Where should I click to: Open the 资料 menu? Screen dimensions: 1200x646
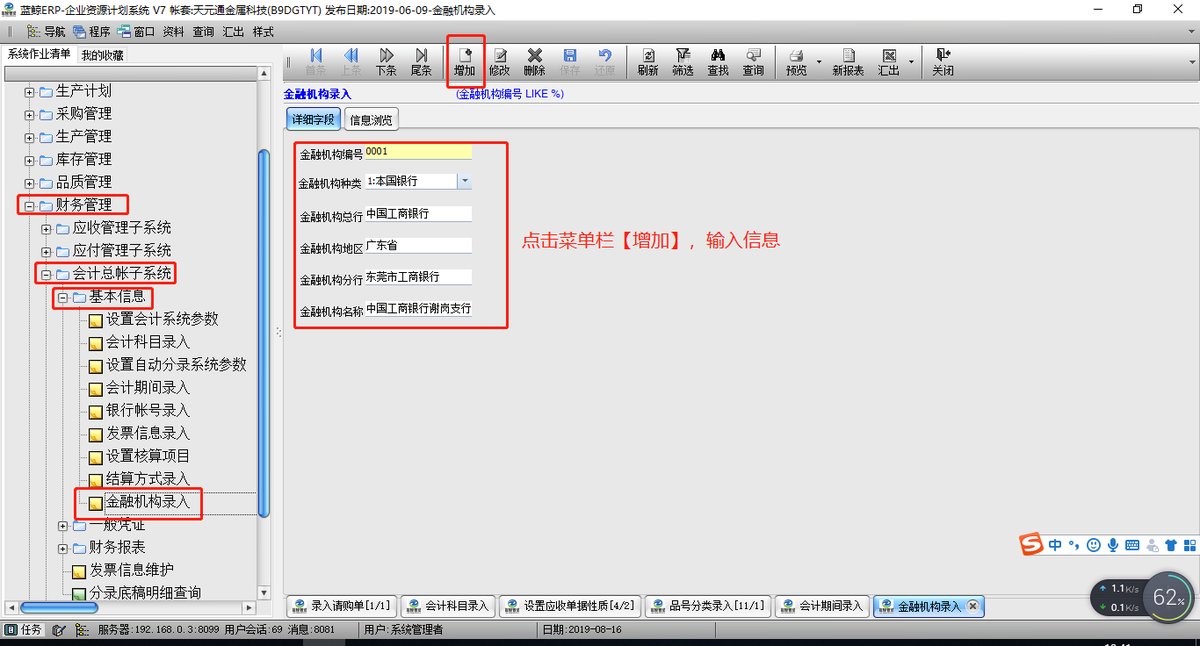(x=173, y=32)
